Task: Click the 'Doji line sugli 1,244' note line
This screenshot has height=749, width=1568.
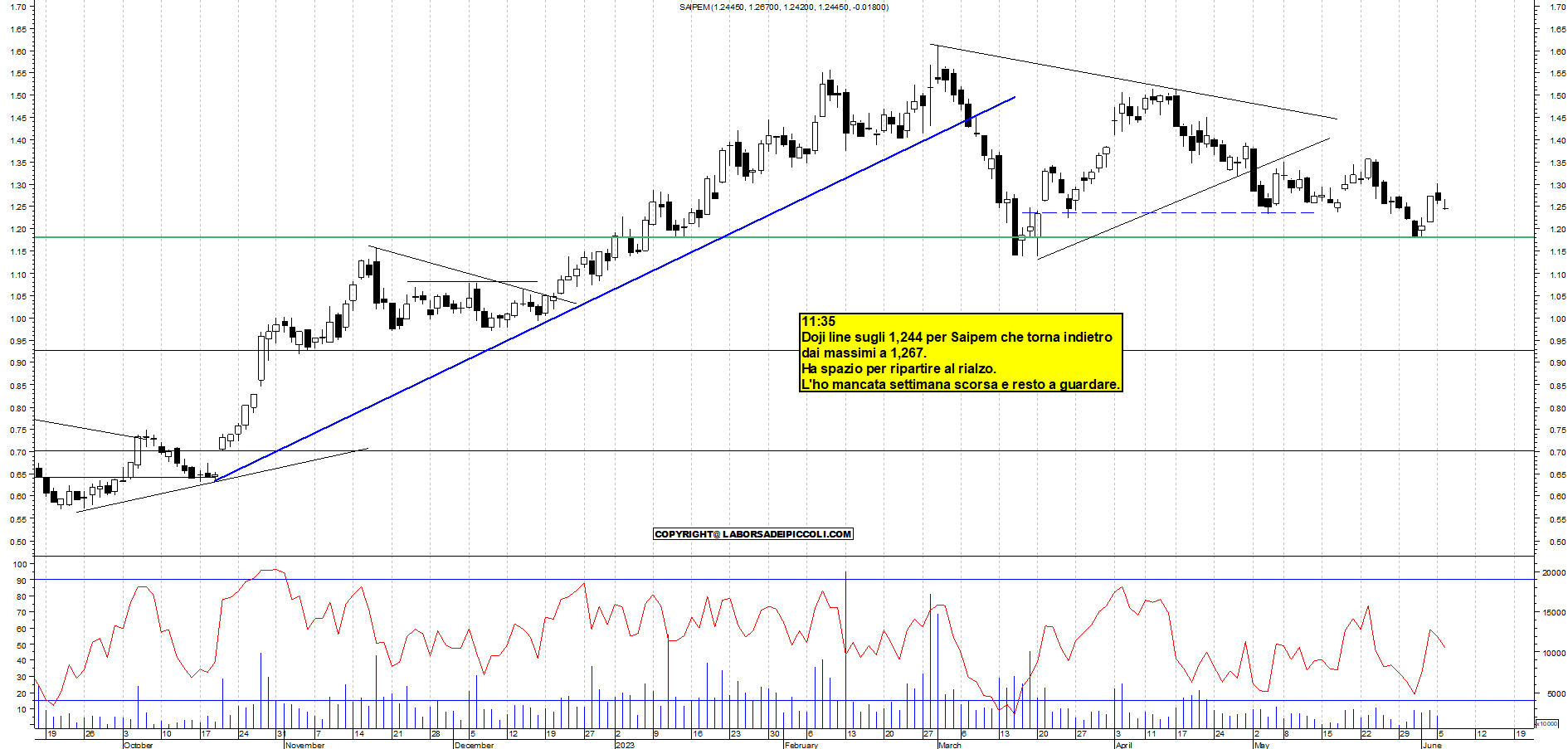Action: click(x=957, y=338)
